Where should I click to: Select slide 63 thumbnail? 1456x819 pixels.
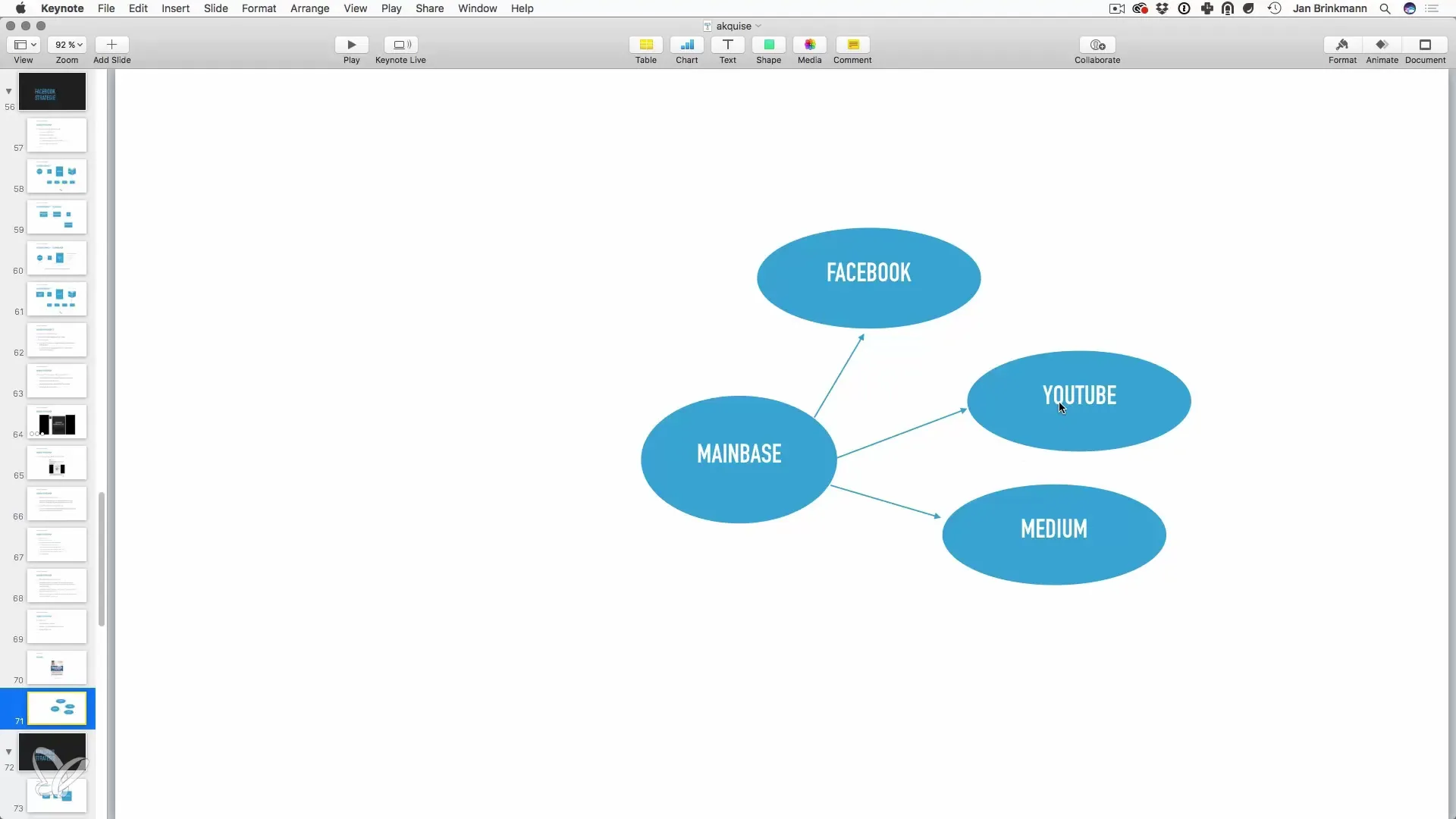[57, 381]
